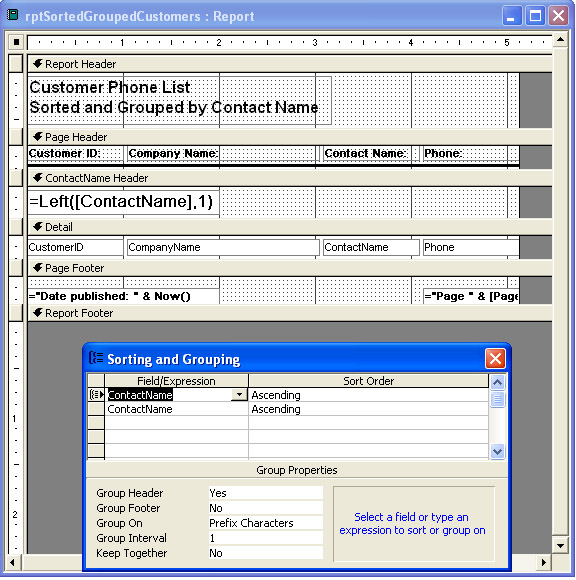Click the Group On Prefix Characters field
The height and width of the screenshot is (580, 576).
[x=266, y=523]
